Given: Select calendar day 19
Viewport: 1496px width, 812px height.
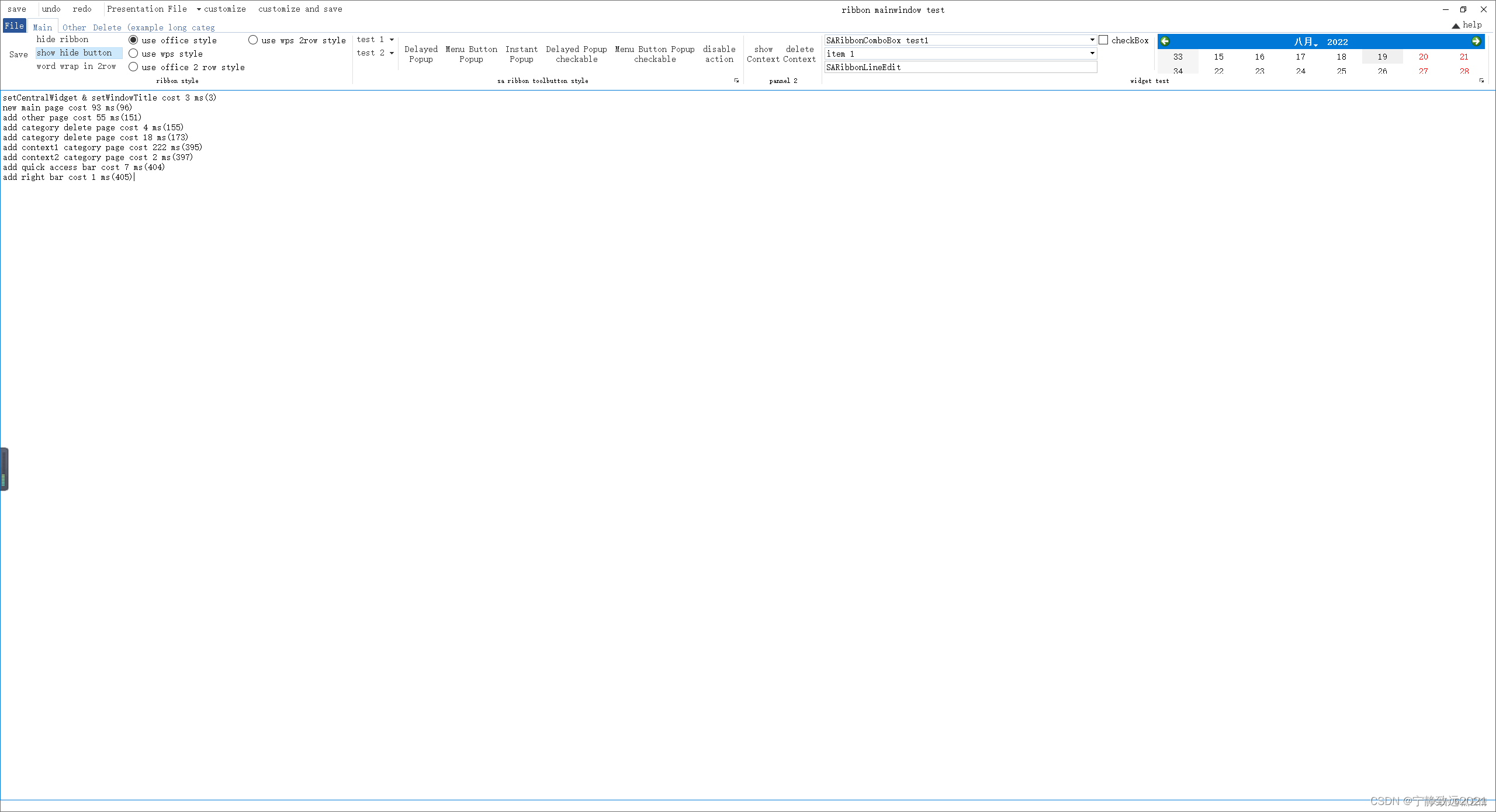Looking at the screenshot, I should point(1382,57).
